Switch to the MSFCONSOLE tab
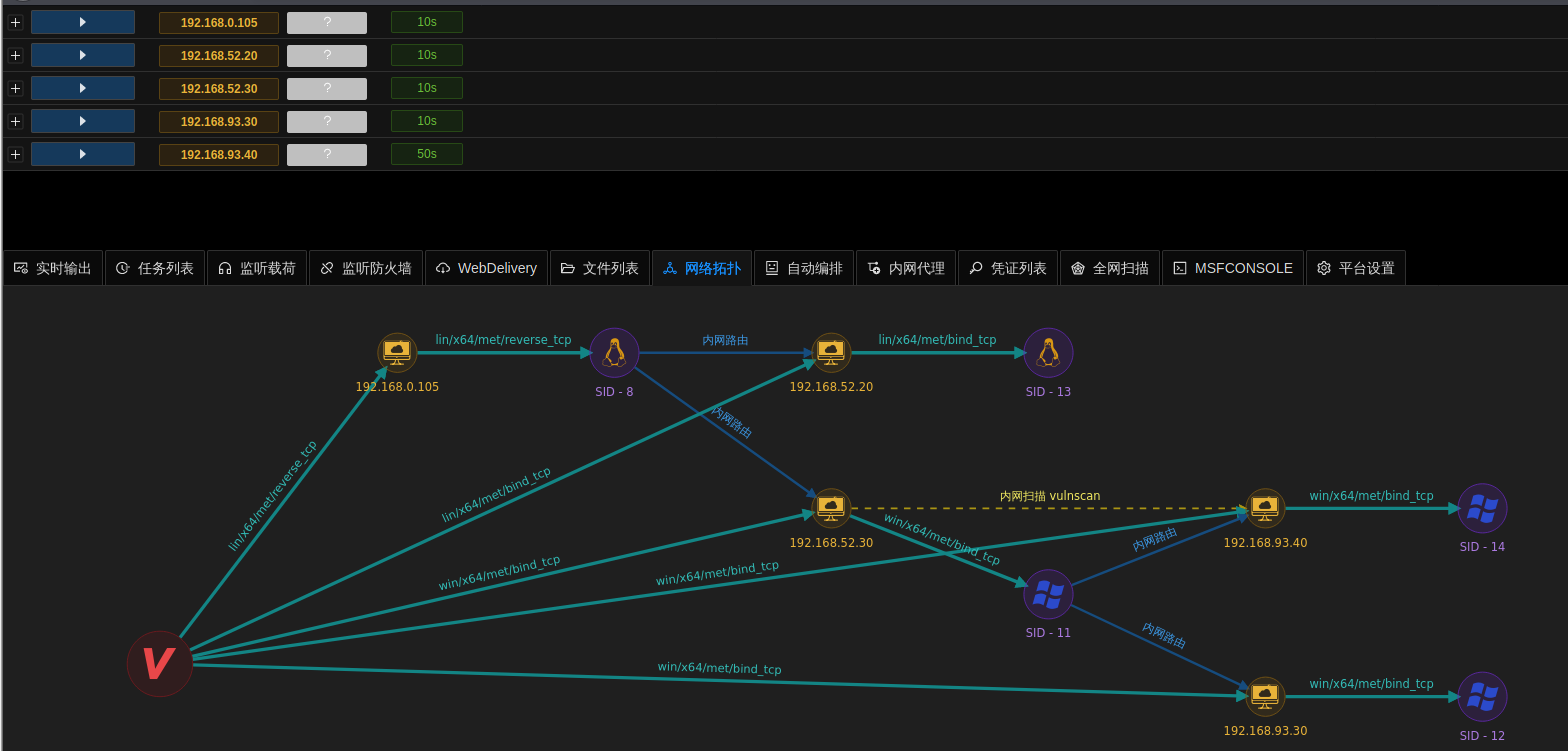The width and height of the screenshot is (1568, 751). 1233,268
